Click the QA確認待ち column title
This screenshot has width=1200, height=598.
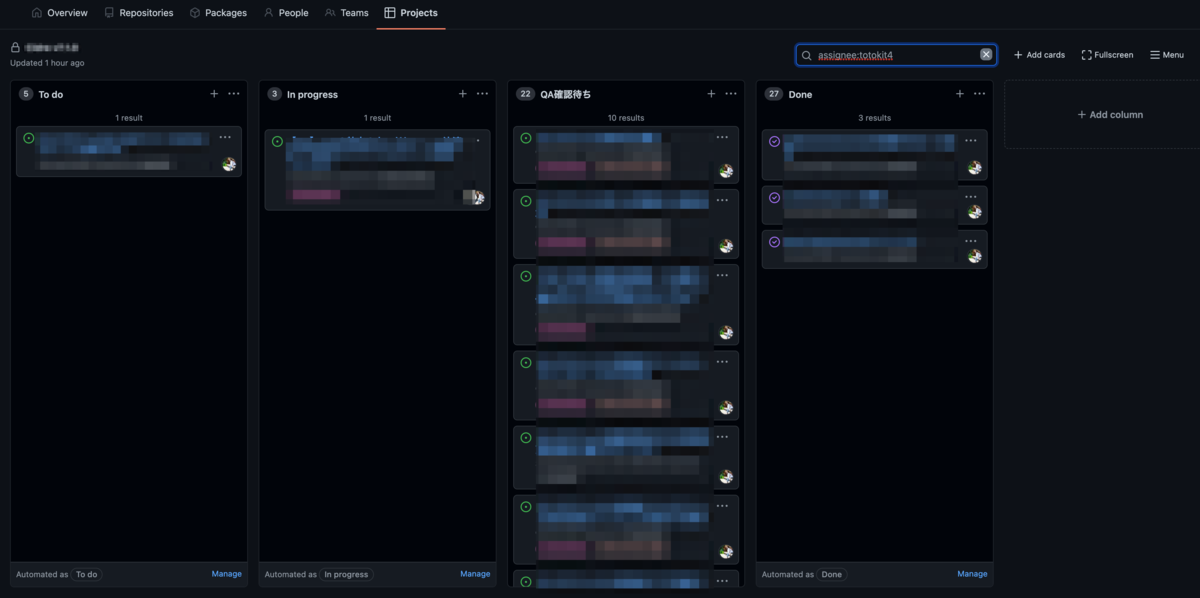[565, 95]
